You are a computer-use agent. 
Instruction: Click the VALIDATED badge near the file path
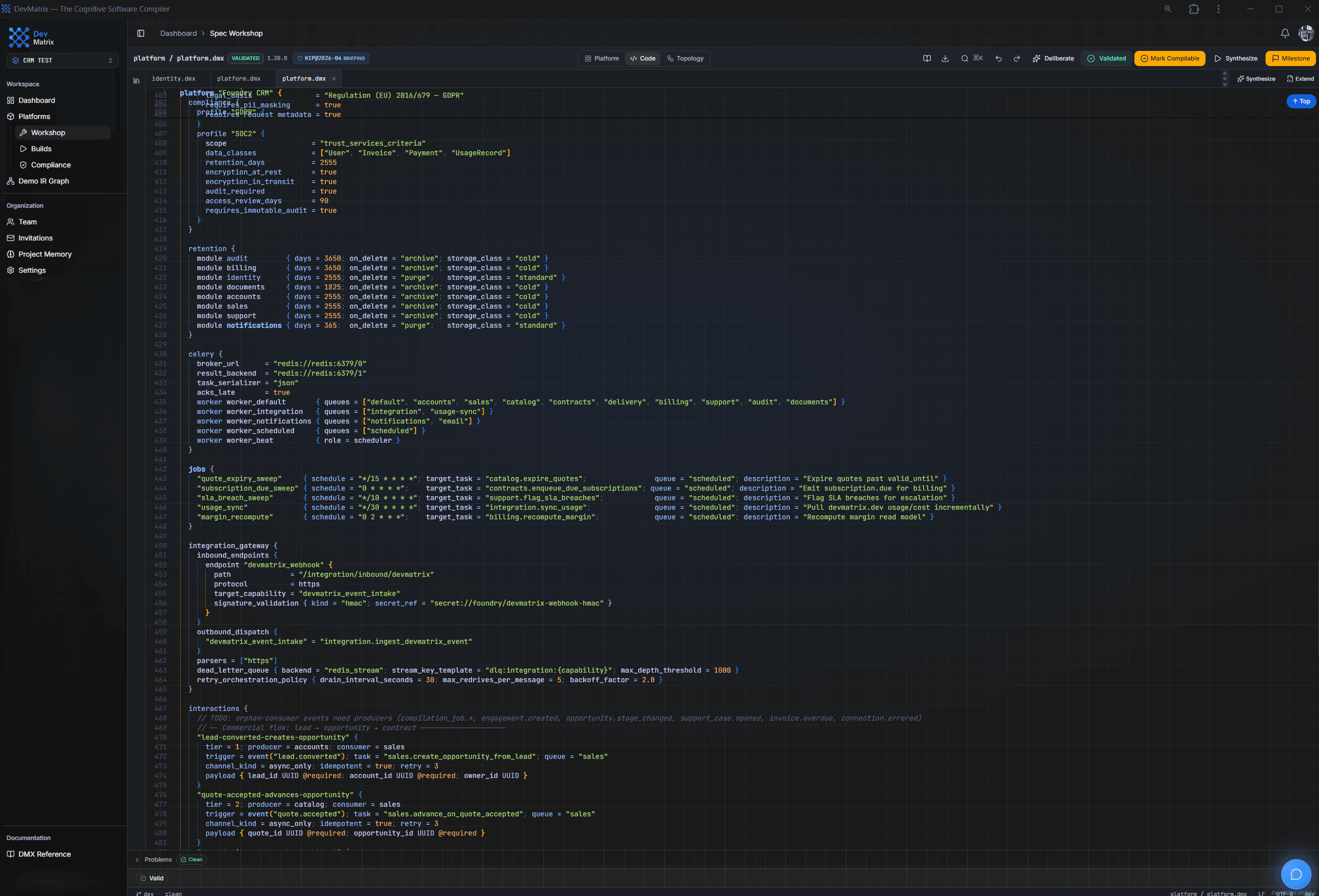click(x=245, y=58)
